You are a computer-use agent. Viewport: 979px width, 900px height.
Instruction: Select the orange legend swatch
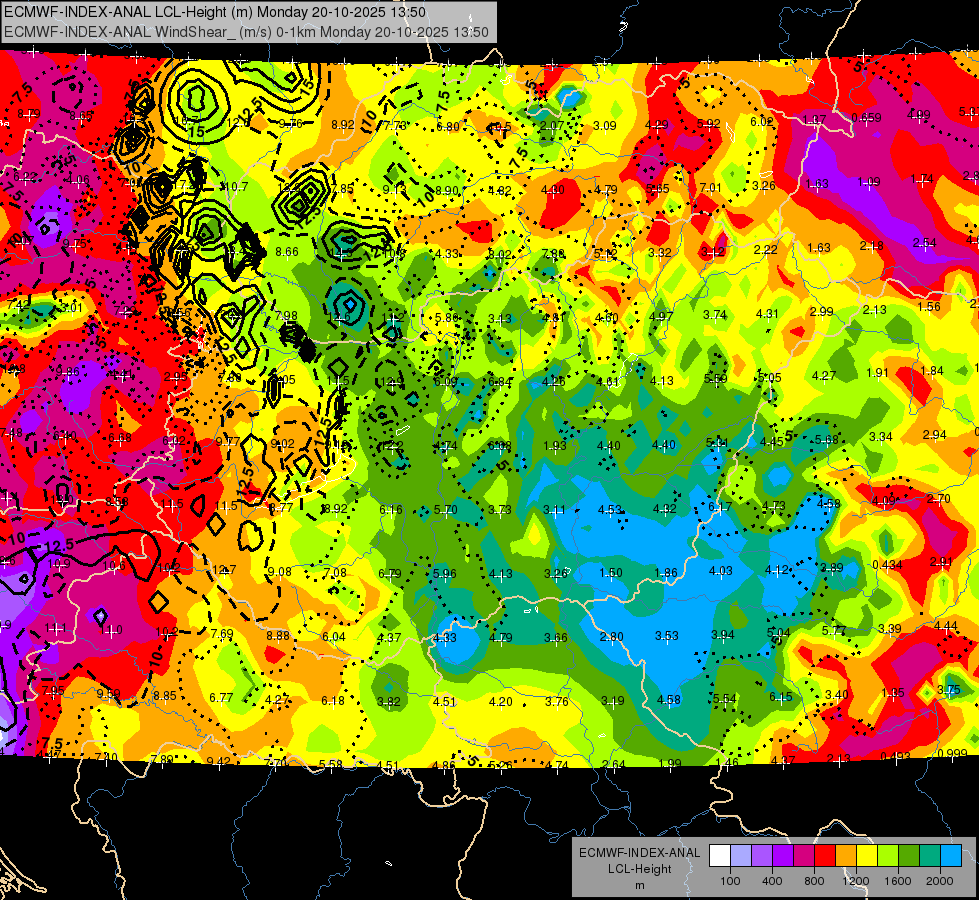pyautogui.click(x=846, y=856)
